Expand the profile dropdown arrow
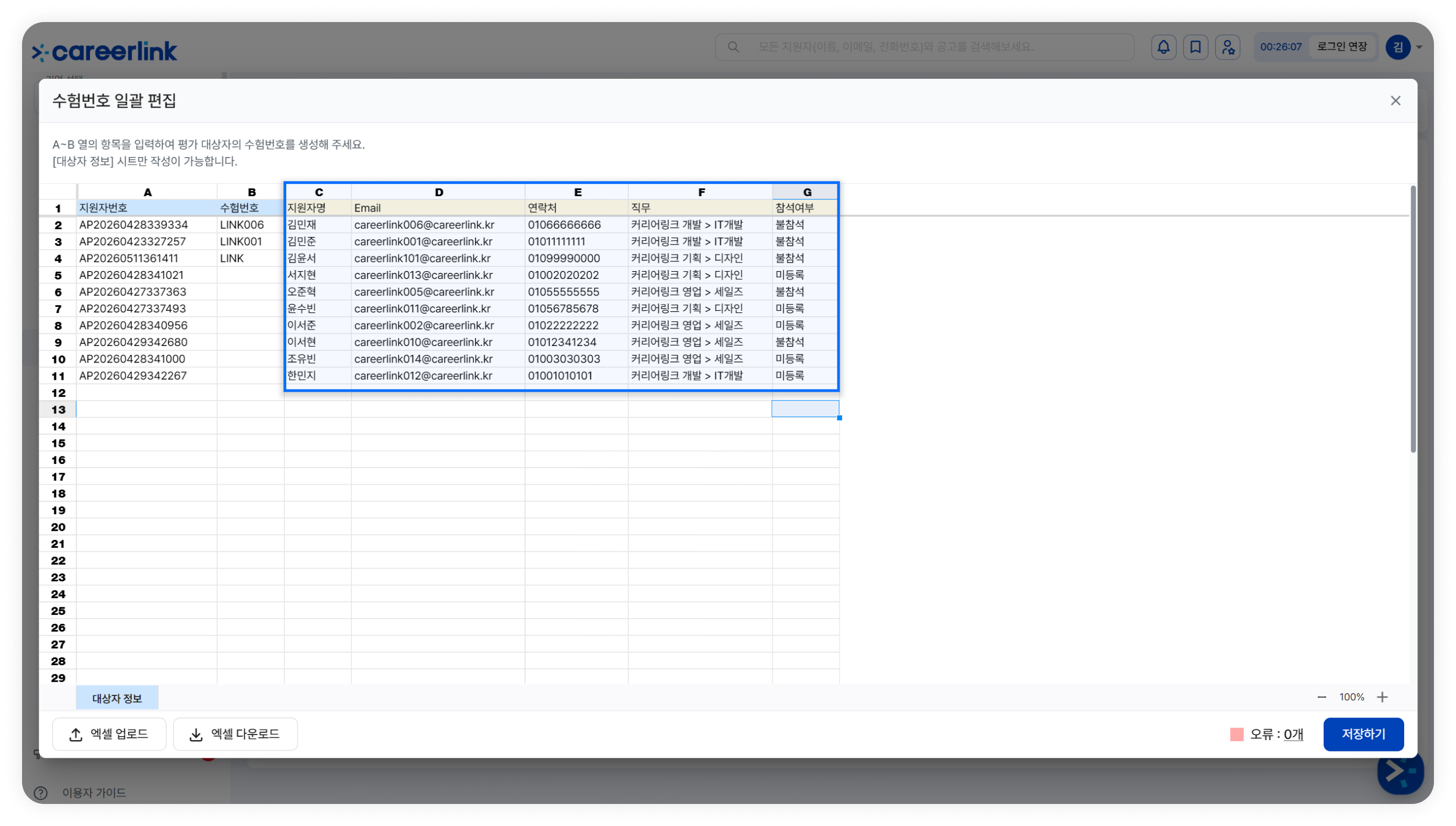The image size is (1456, 826). (x=1419, y=47)
